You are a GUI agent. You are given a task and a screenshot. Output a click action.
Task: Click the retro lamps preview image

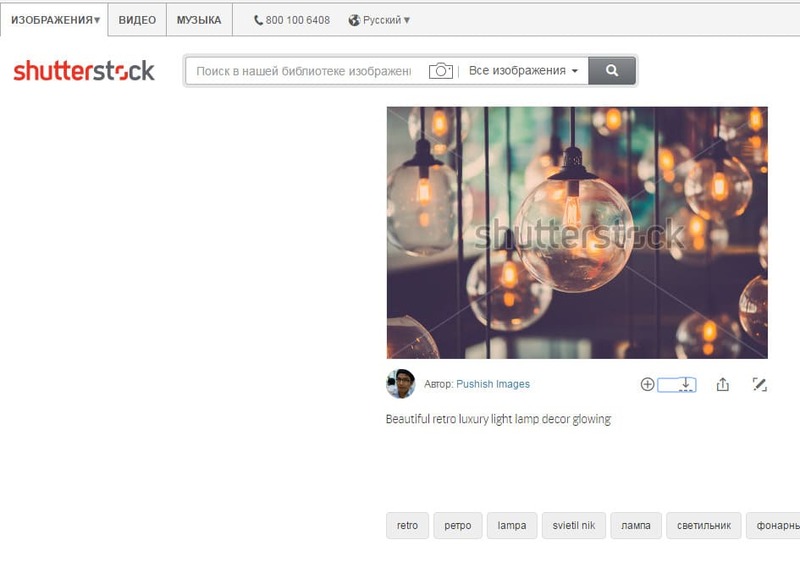click(x=577, y=233)
